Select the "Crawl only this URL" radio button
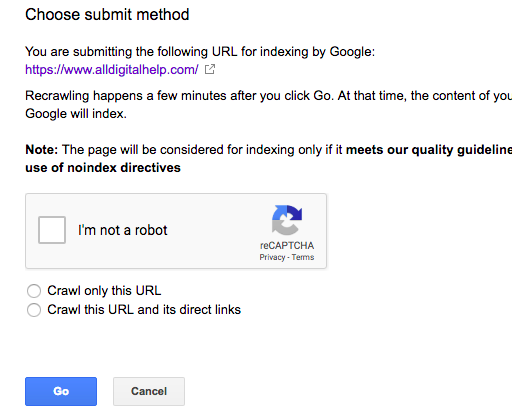Screen dimensions: 512x419 click(x=34, y=291)
